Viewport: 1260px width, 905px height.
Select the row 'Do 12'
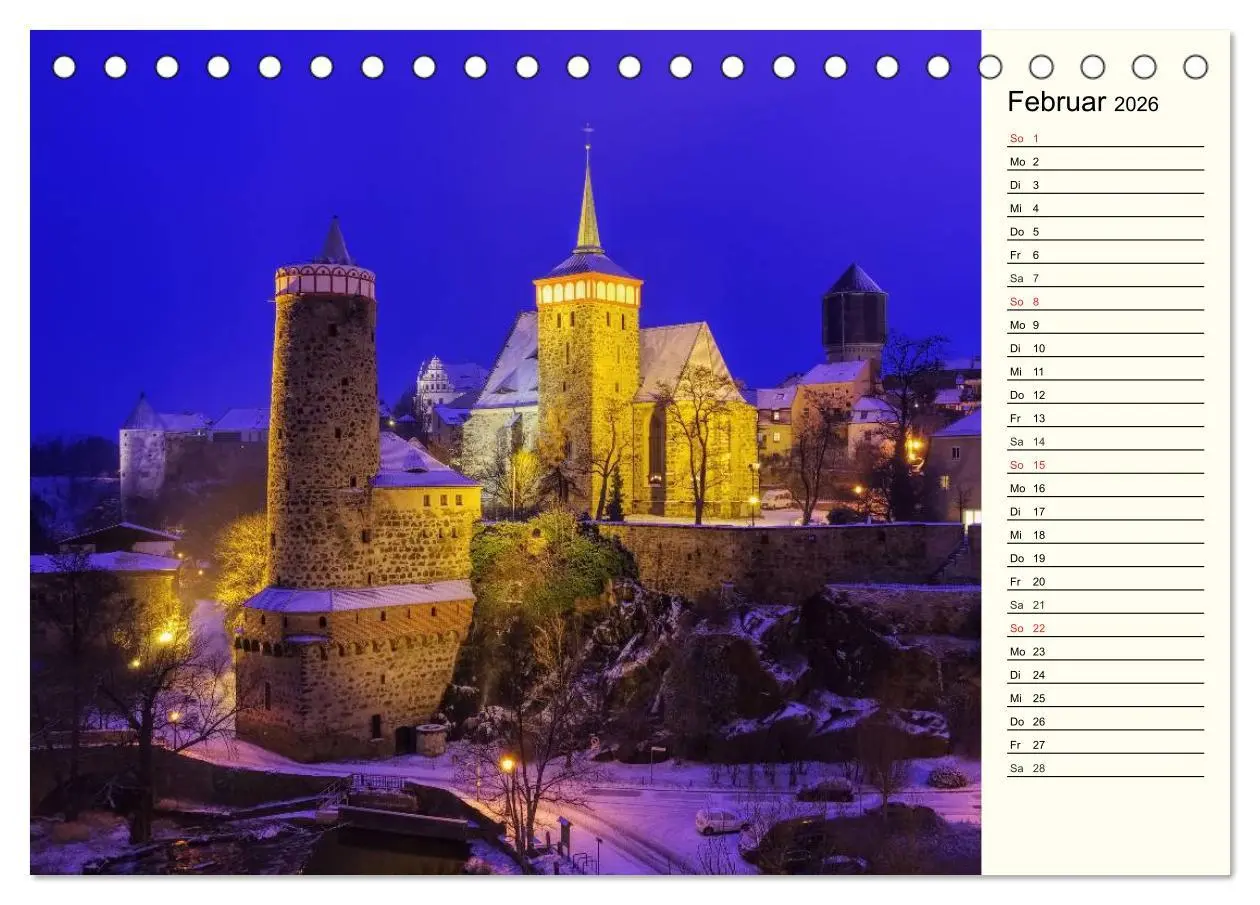[1105, 395]
